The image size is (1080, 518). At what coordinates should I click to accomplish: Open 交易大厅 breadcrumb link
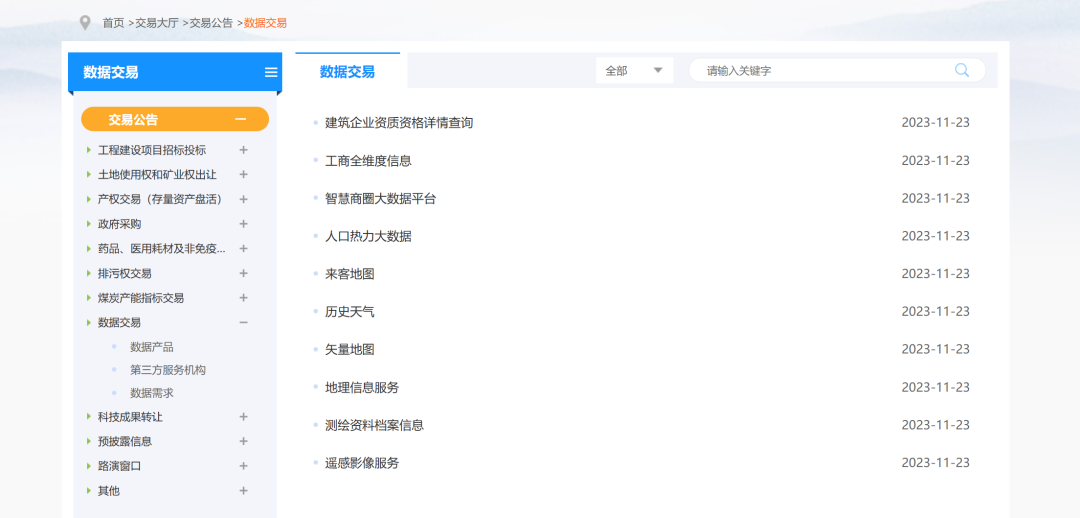click(156, 23)
